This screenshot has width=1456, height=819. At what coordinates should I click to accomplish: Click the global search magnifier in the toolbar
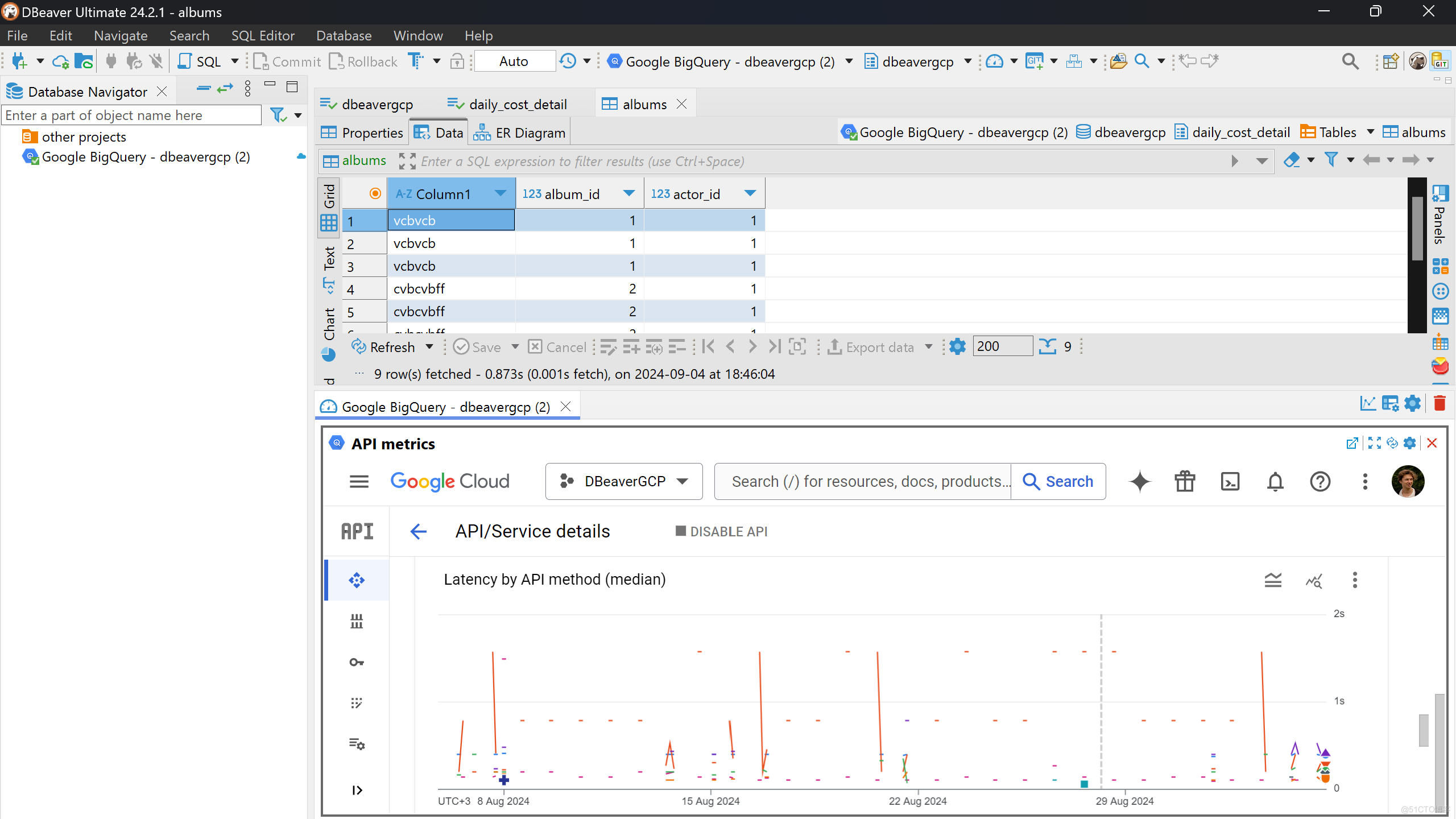point(1350,61)
